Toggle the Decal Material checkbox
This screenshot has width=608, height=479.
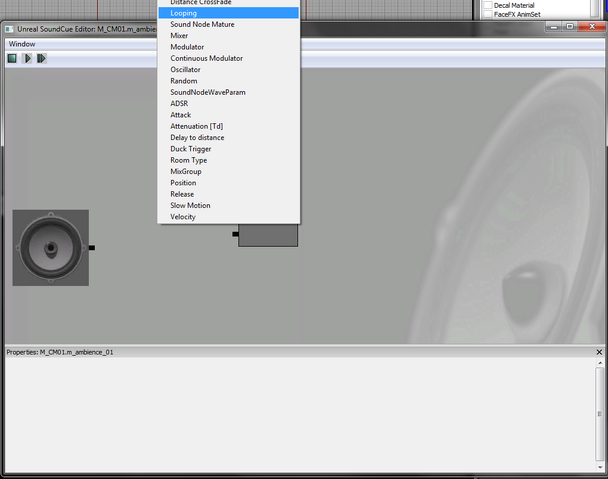point(488,5)
